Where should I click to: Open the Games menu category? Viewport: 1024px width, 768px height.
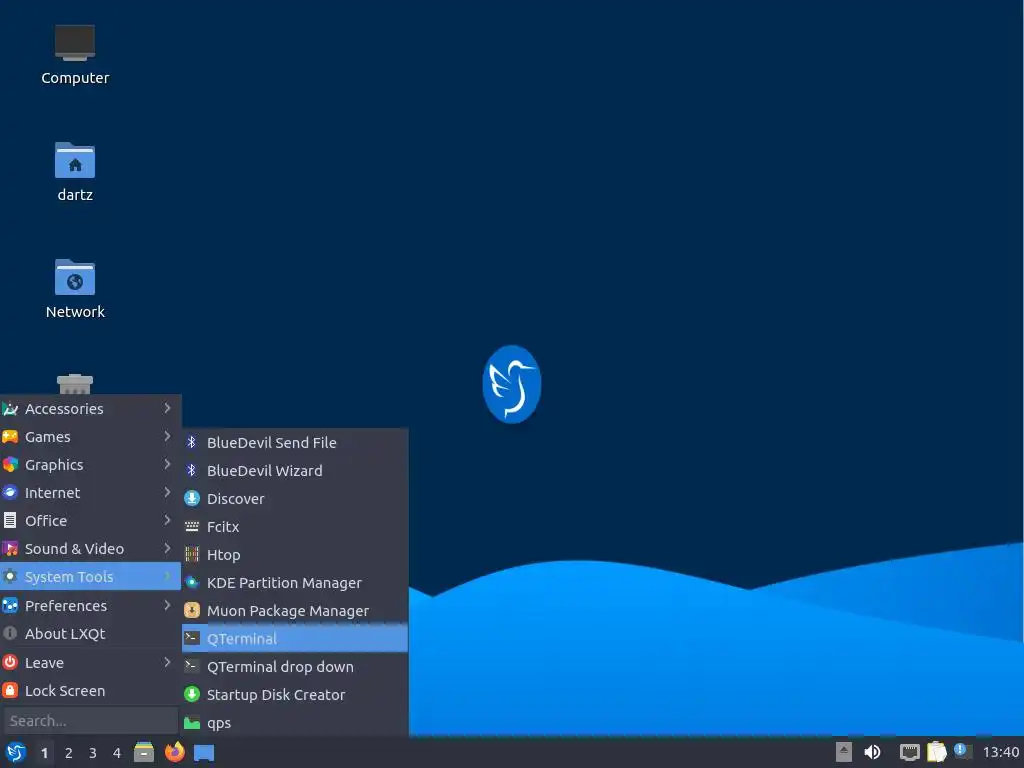pyautogui.click(x=90, y=436)
